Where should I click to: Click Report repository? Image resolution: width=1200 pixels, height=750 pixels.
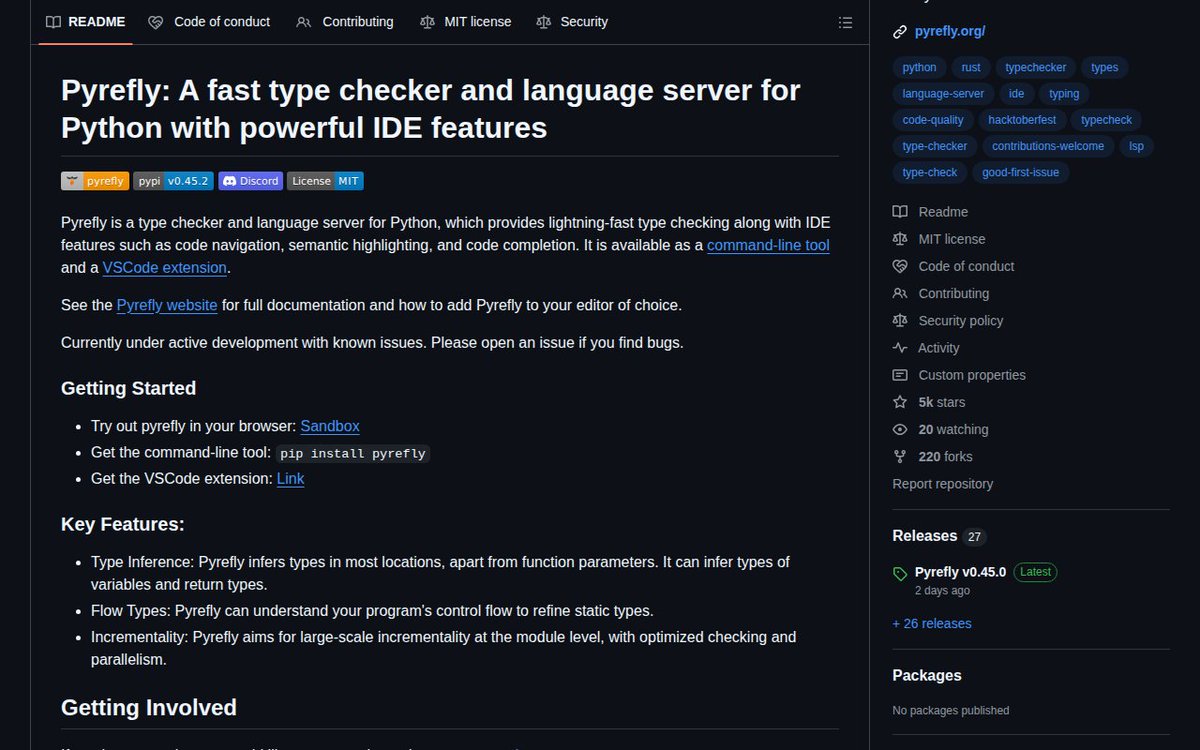pos(942,483)
